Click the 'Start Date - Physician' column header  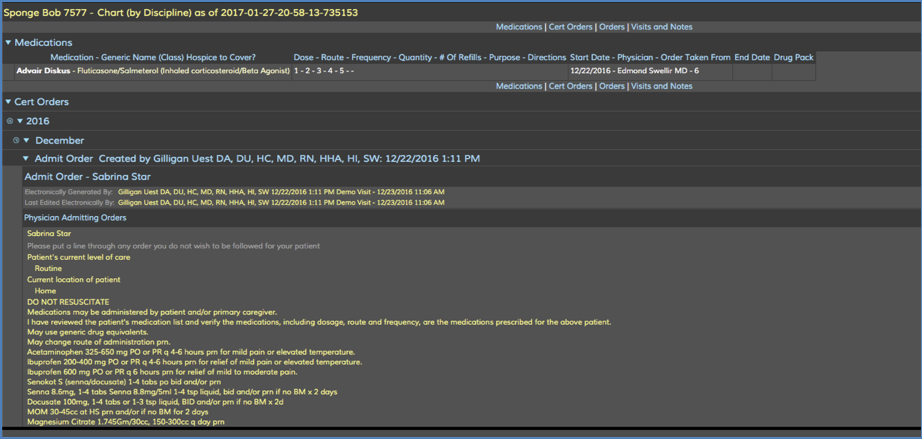650,58
